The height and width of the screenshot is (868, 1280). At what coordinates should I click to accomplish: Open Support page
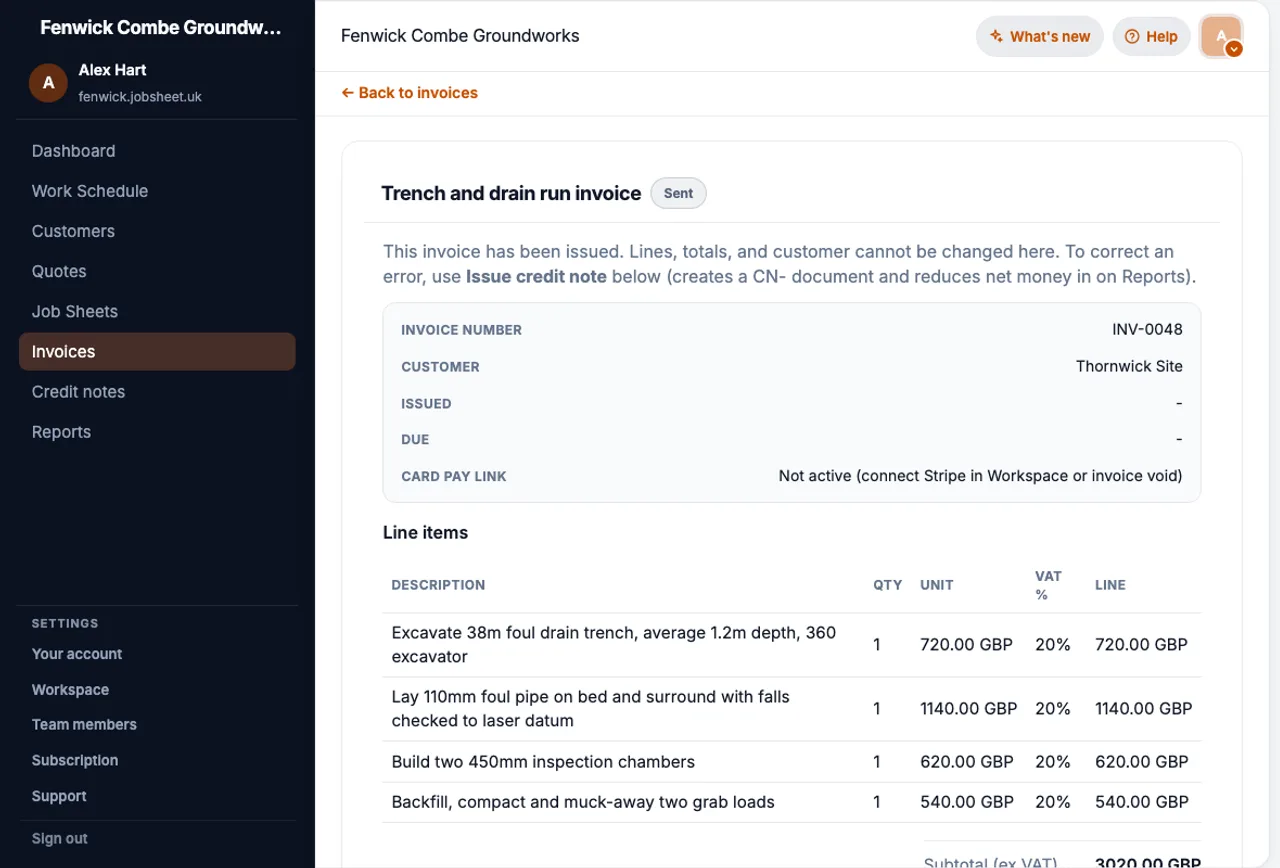[59, 797]
